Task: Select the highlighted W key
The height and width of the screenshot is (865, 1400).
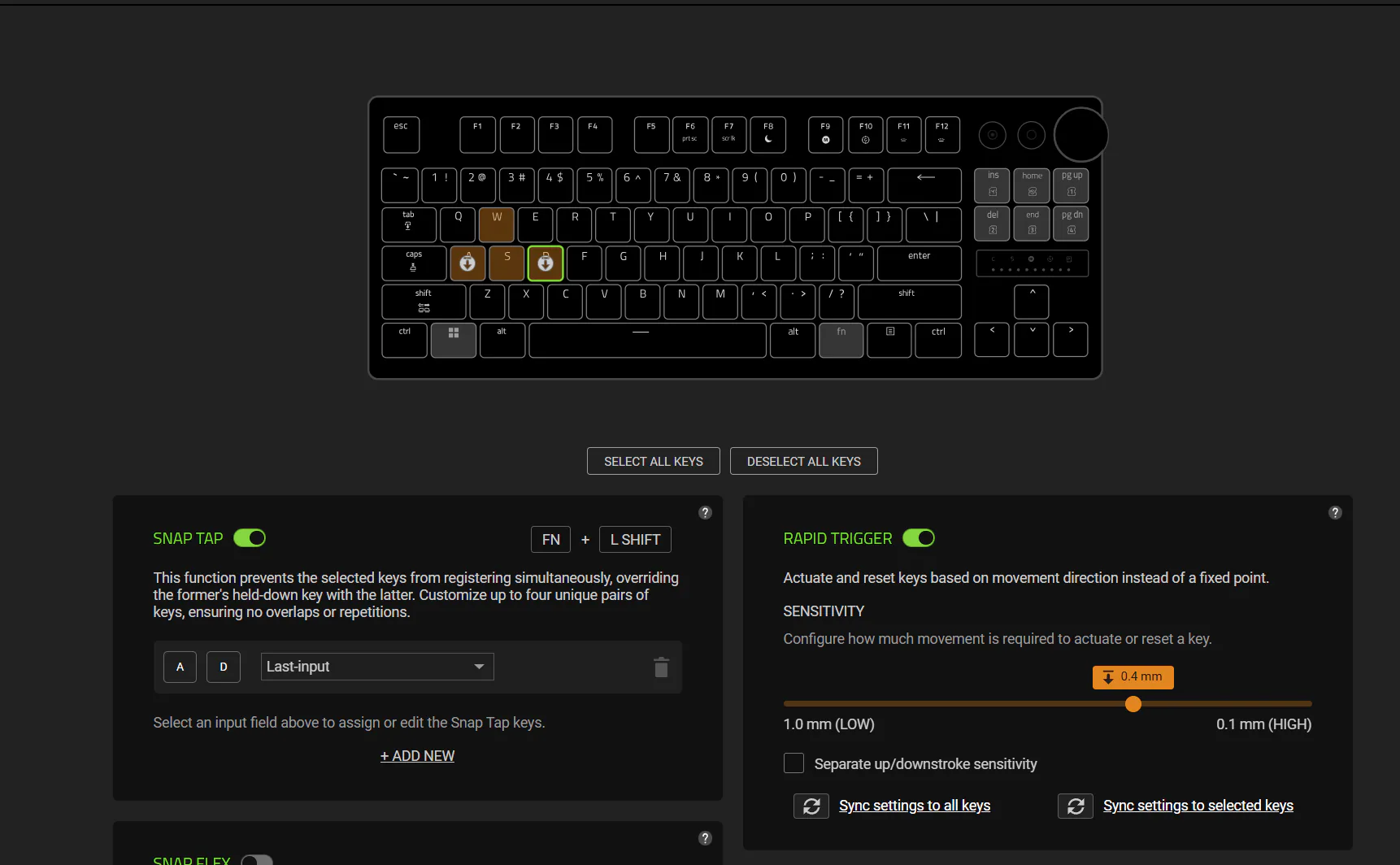Action: [496, 224]
